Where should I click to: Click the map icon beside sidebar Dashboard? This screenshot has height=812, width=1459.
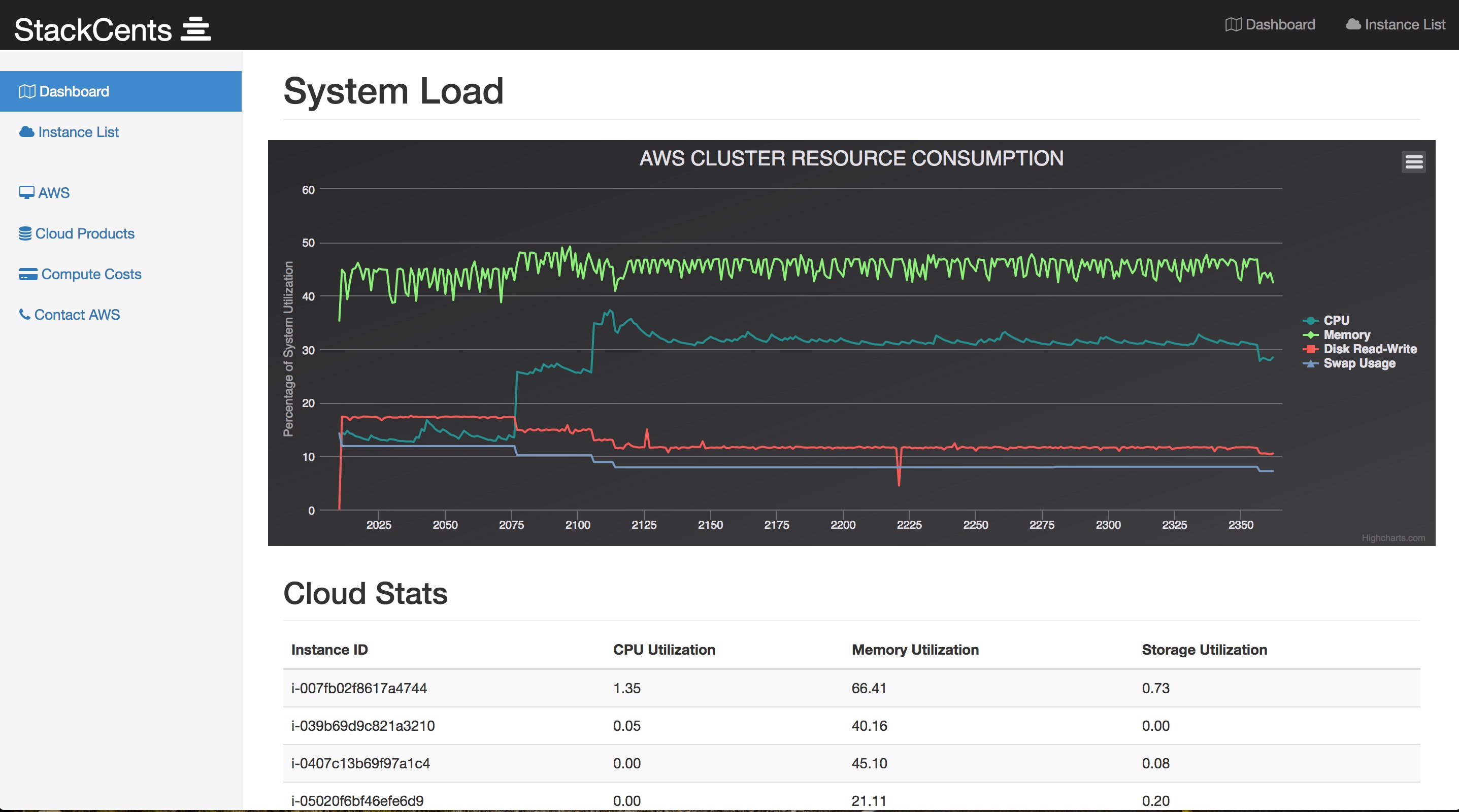point(26,91)
